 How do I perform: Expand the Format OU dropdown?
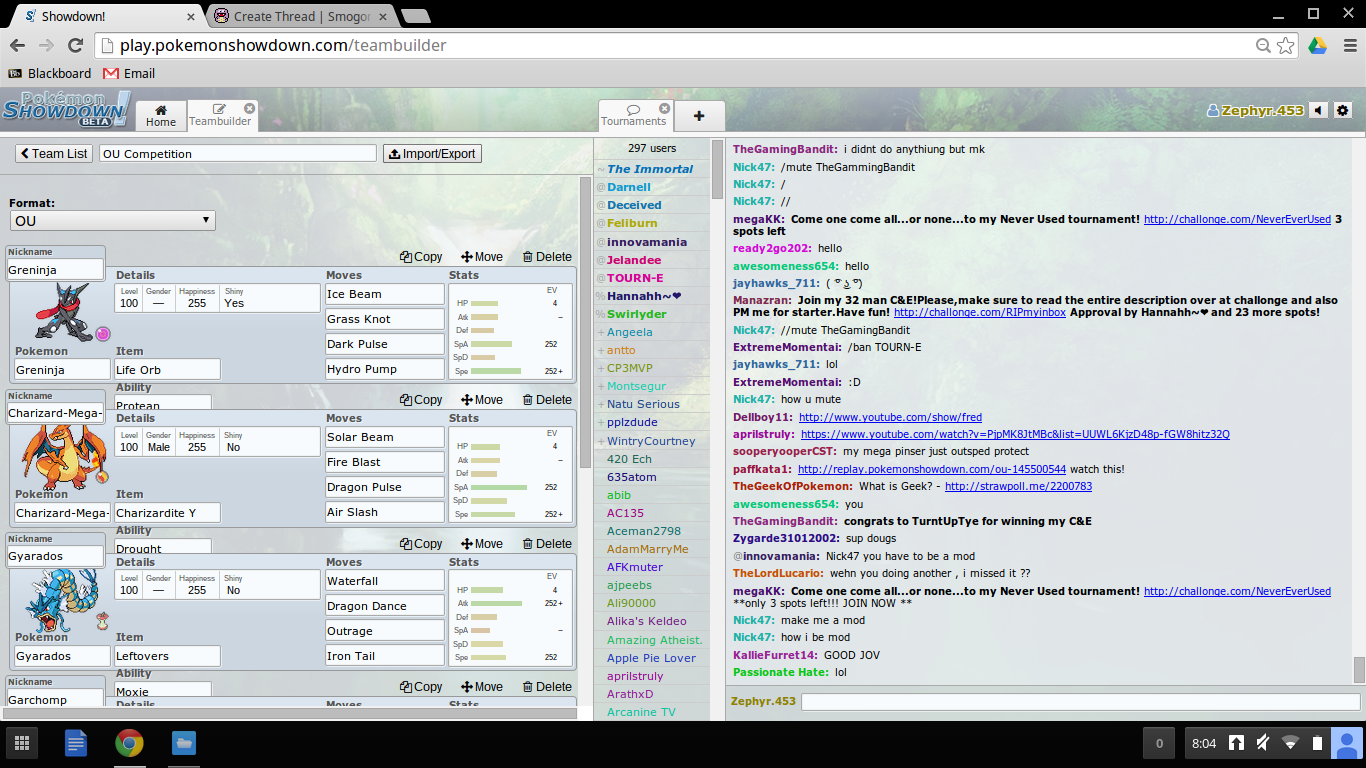112,221
